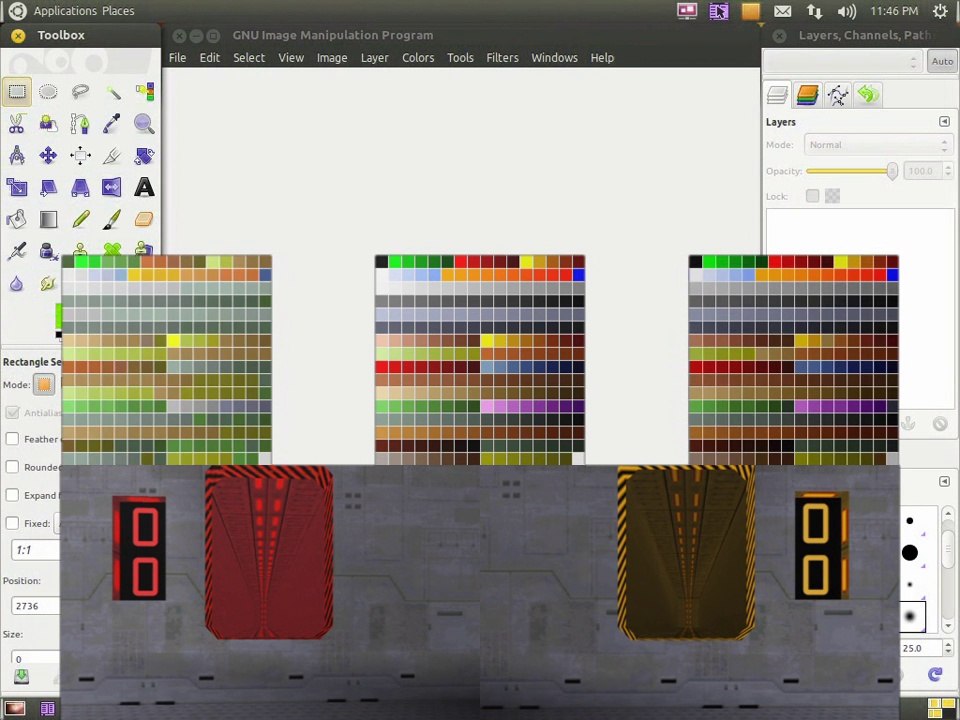Activate the Blend gradient tool
960x720 pixels.
[x=48, y=219]
